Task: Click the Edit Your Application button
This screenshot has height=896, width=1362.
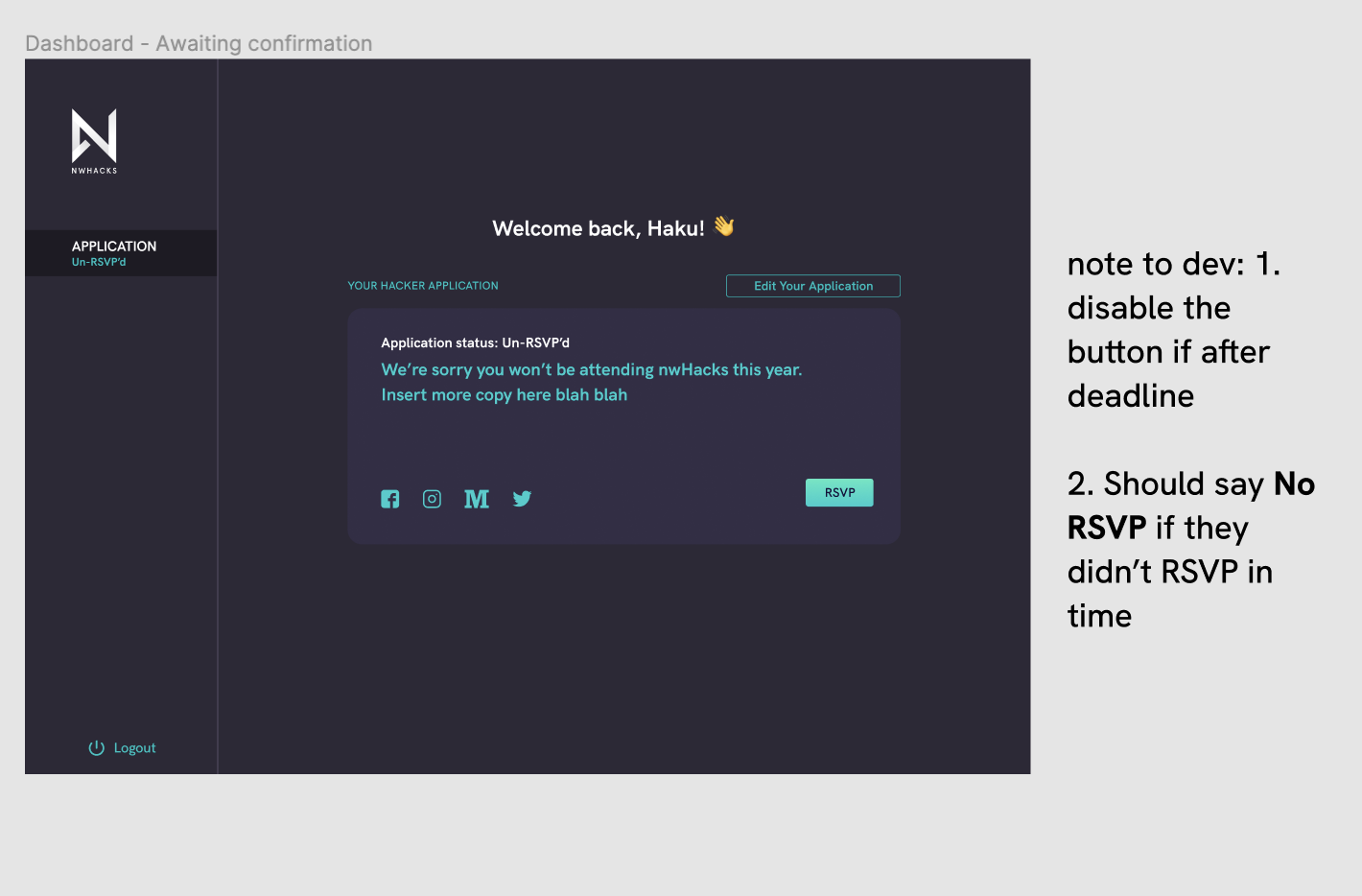Action: [812, 285]
